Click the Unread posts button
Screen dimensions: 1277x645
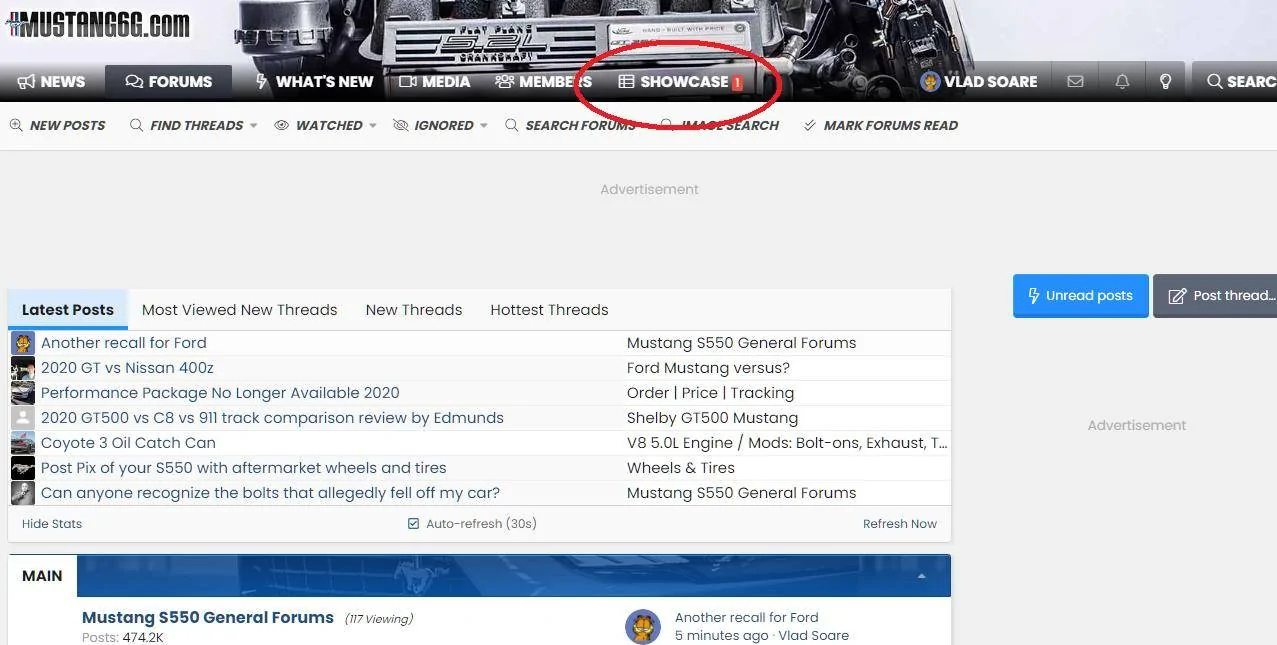[x=1080, y=296]
